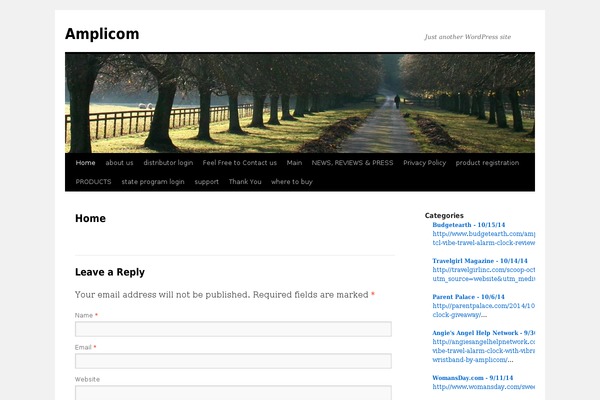Focus the Email input field
This screenshot has width=600, height=400.
point(233,361)
